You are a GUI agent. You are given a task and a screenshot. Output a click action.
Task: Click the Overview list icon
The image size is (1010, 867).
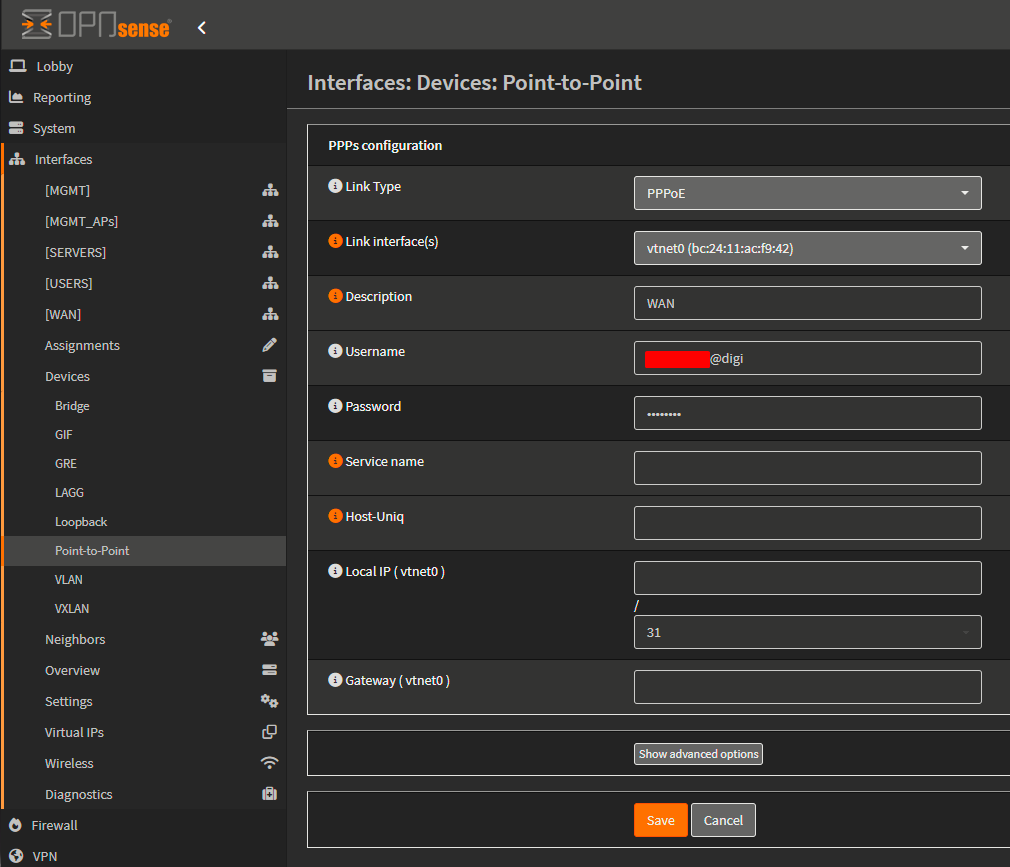click(x=270, y=670)
